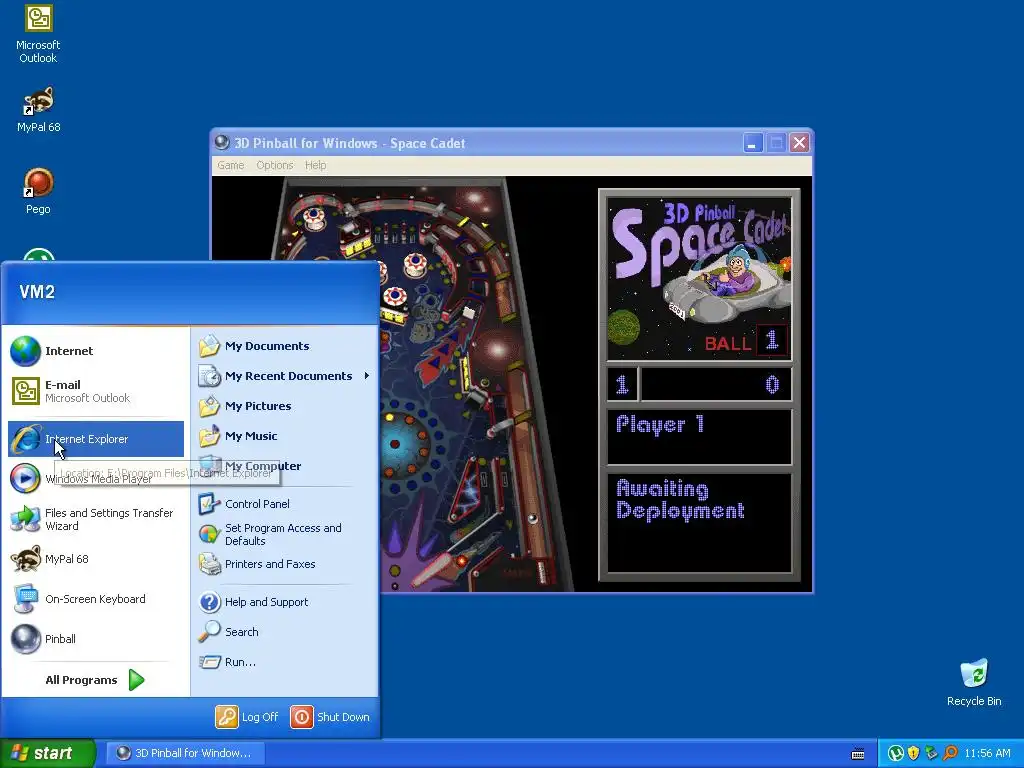The image size is (1024, 768).
Task: Open Printers and Faxes
Action: point(284,564)
